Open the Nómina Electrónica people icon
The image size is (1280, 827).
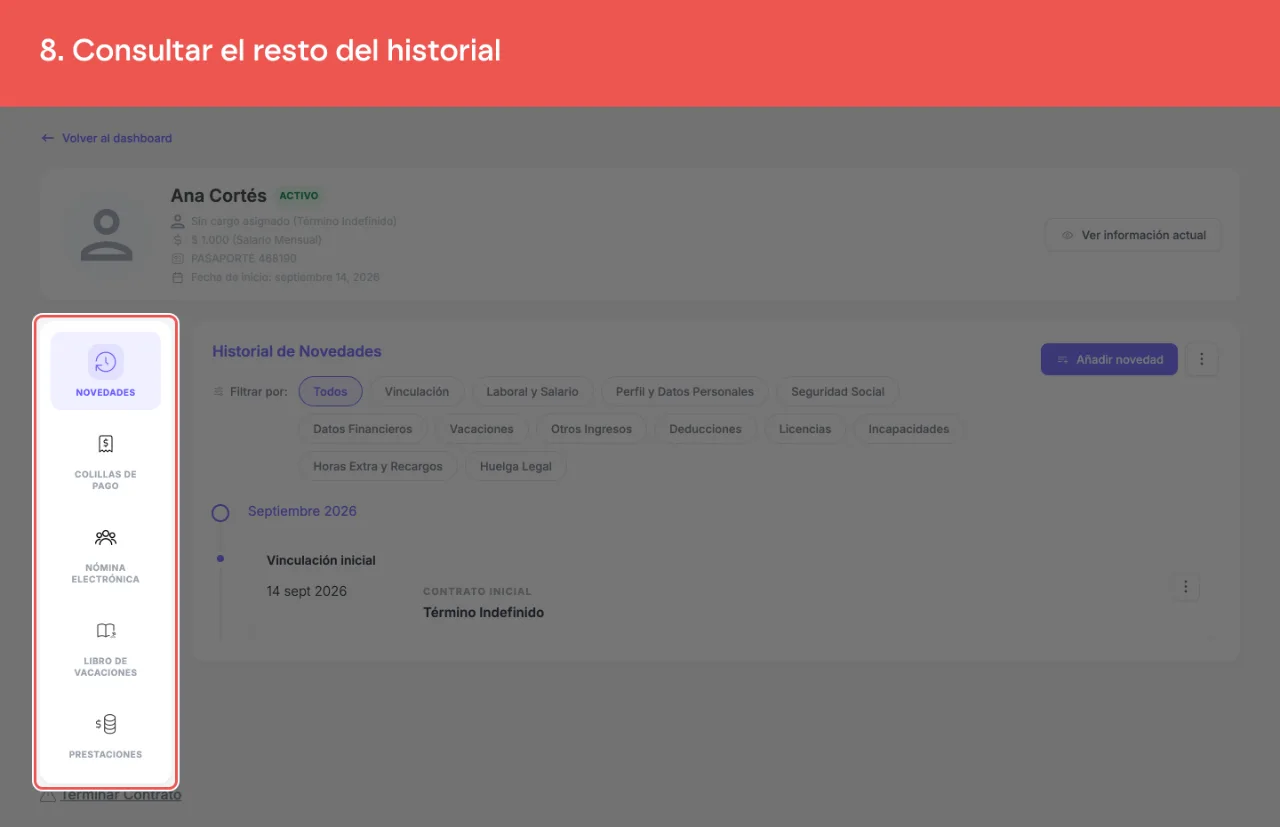(x=106, y=538)
